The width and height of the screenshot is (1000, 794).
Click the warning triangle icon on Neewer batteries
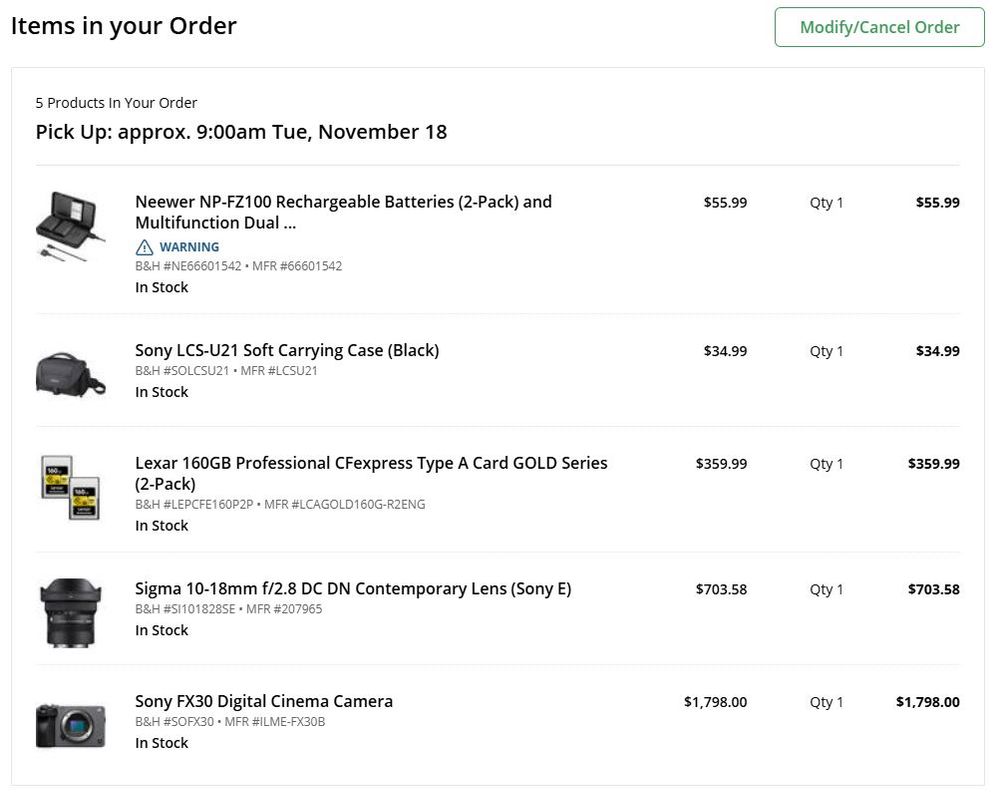143,246
